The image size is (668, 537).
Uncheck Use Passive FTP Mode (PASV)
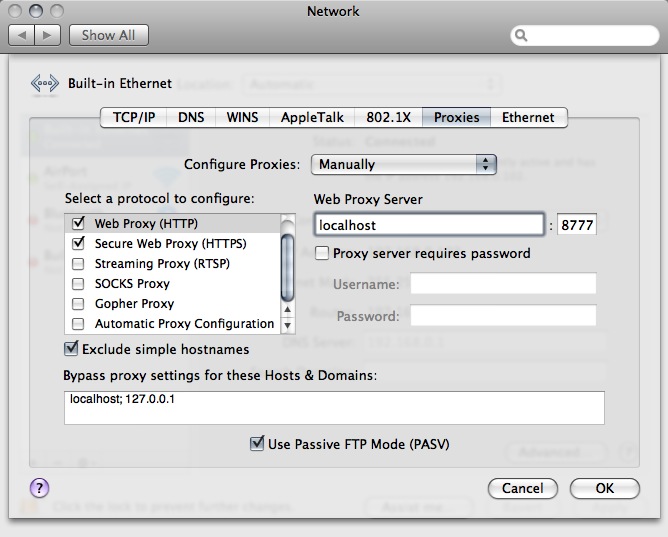coord(257,444)
